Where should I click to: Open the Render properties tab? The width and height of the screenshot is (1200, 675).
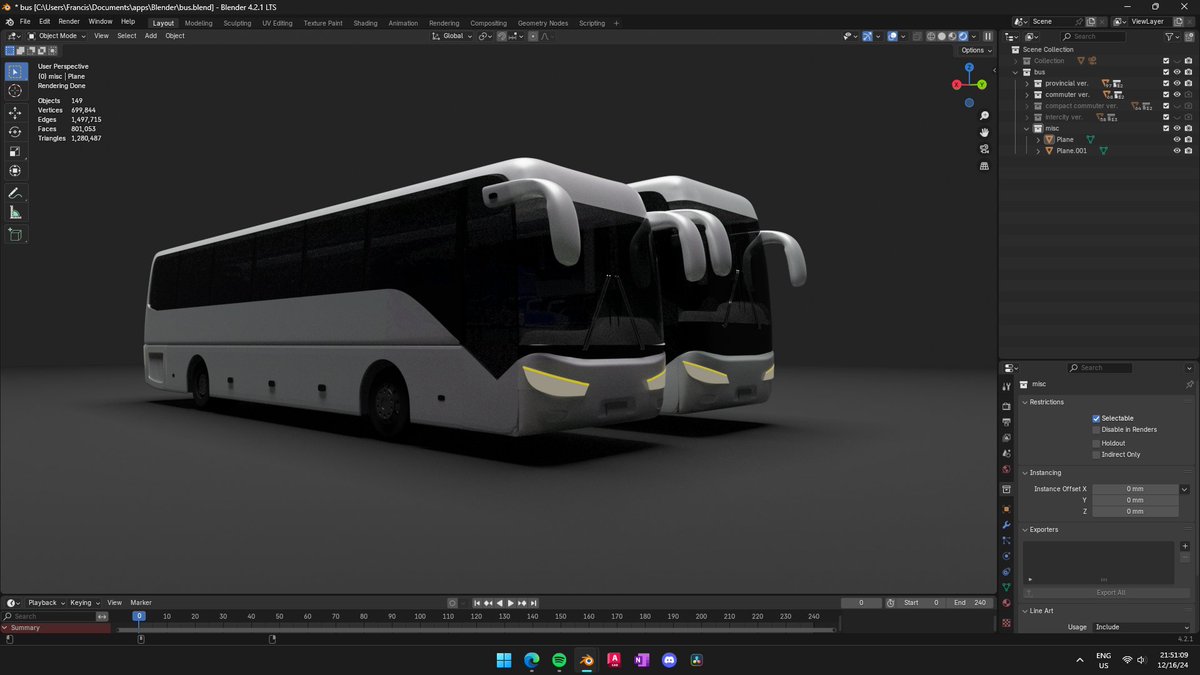coord(1006,406)
